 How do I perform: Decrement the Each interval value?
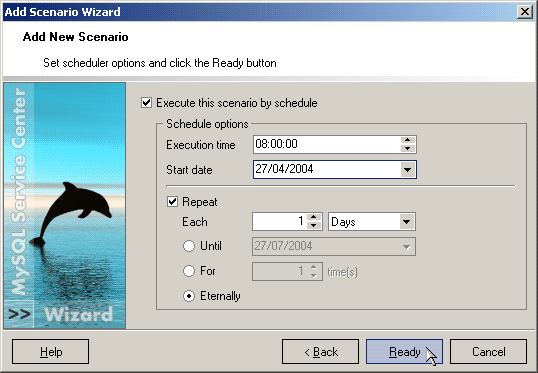coord(314,226)
